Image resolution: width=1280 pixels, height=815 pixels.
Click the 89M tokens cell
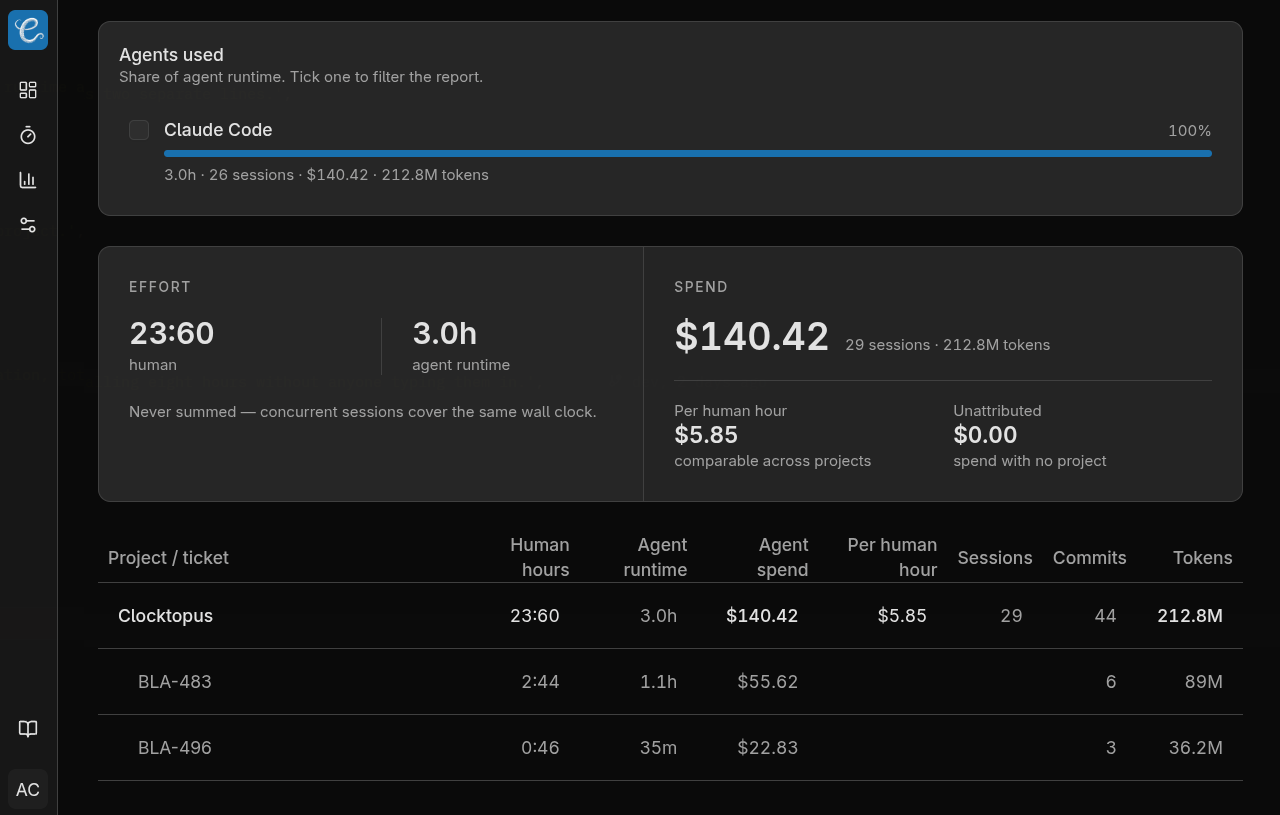pos(1203,682)
